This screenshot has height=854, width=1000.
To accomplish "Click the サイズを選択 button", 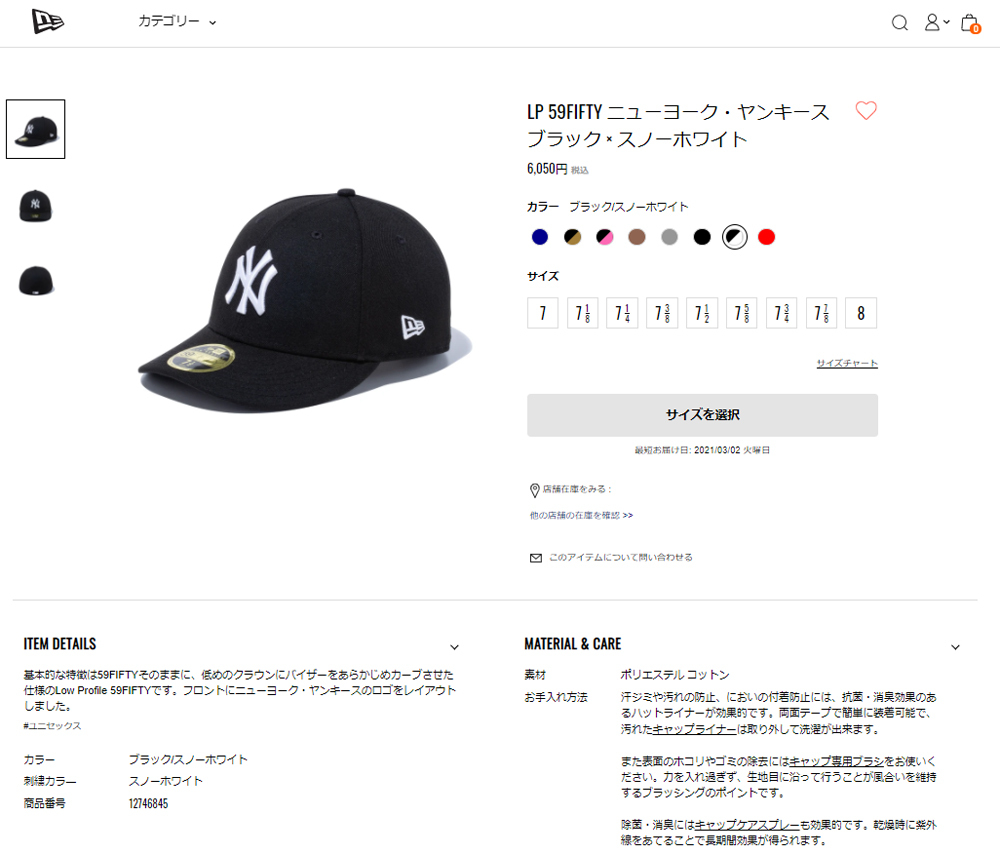I will 702,415.
